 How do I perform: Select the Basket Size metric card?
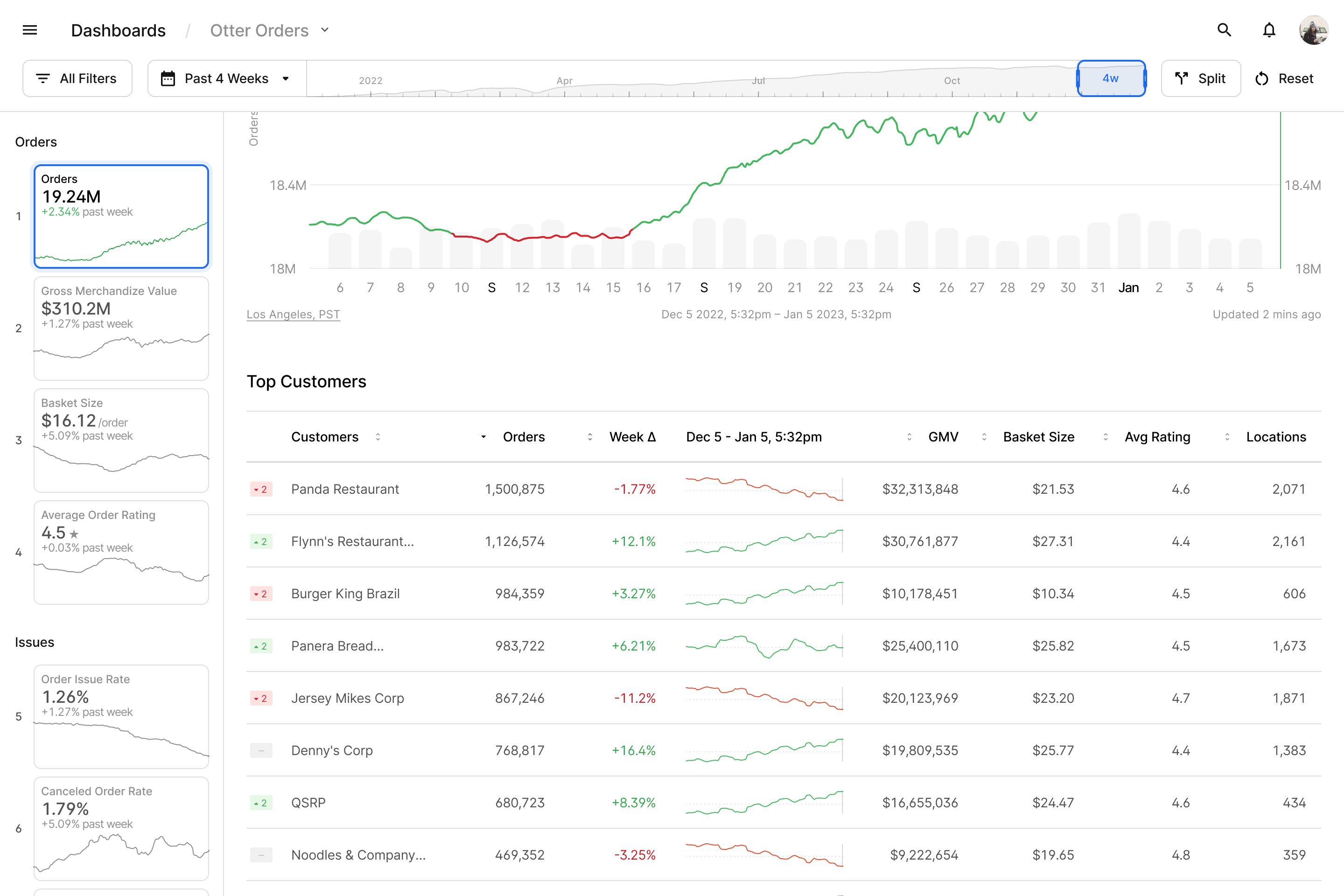[121, 441]
